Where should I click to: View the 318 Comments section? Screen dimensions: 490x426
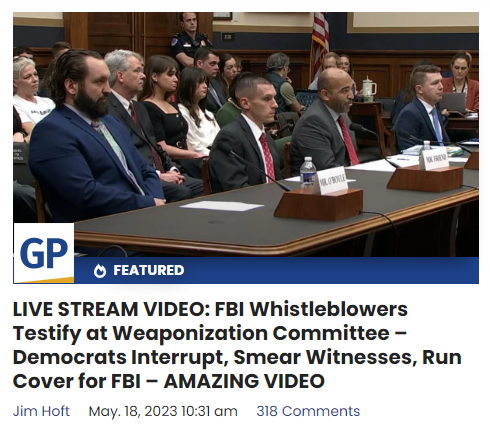click(308, 411)
